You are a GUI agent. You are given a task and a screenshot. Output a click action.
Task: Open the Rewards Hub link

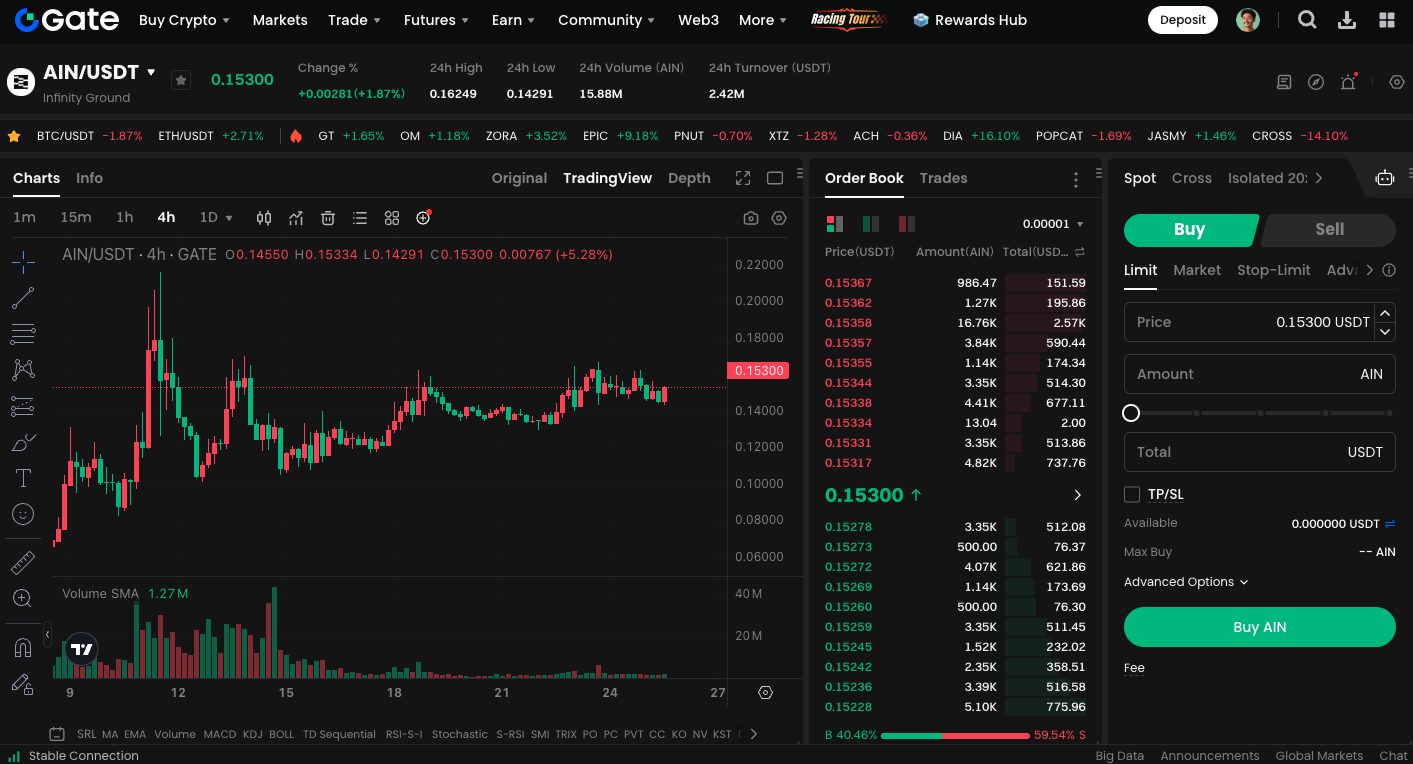(x=970, y=20)
